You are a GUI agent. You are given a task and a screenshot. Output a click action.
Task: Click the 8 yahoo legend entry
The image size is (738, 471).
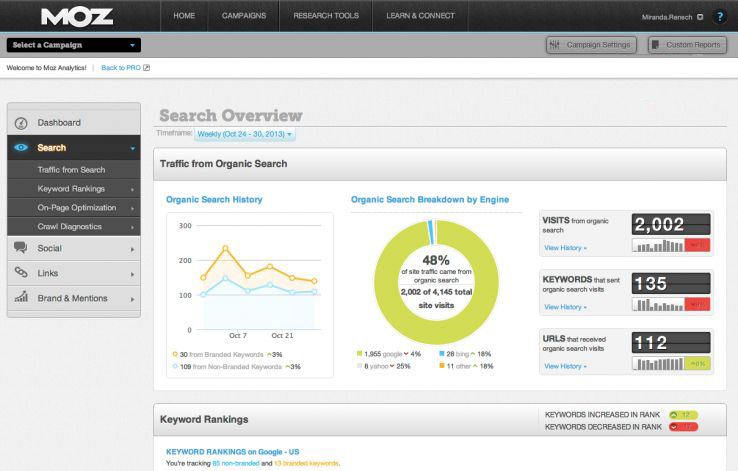click(384, 366)
